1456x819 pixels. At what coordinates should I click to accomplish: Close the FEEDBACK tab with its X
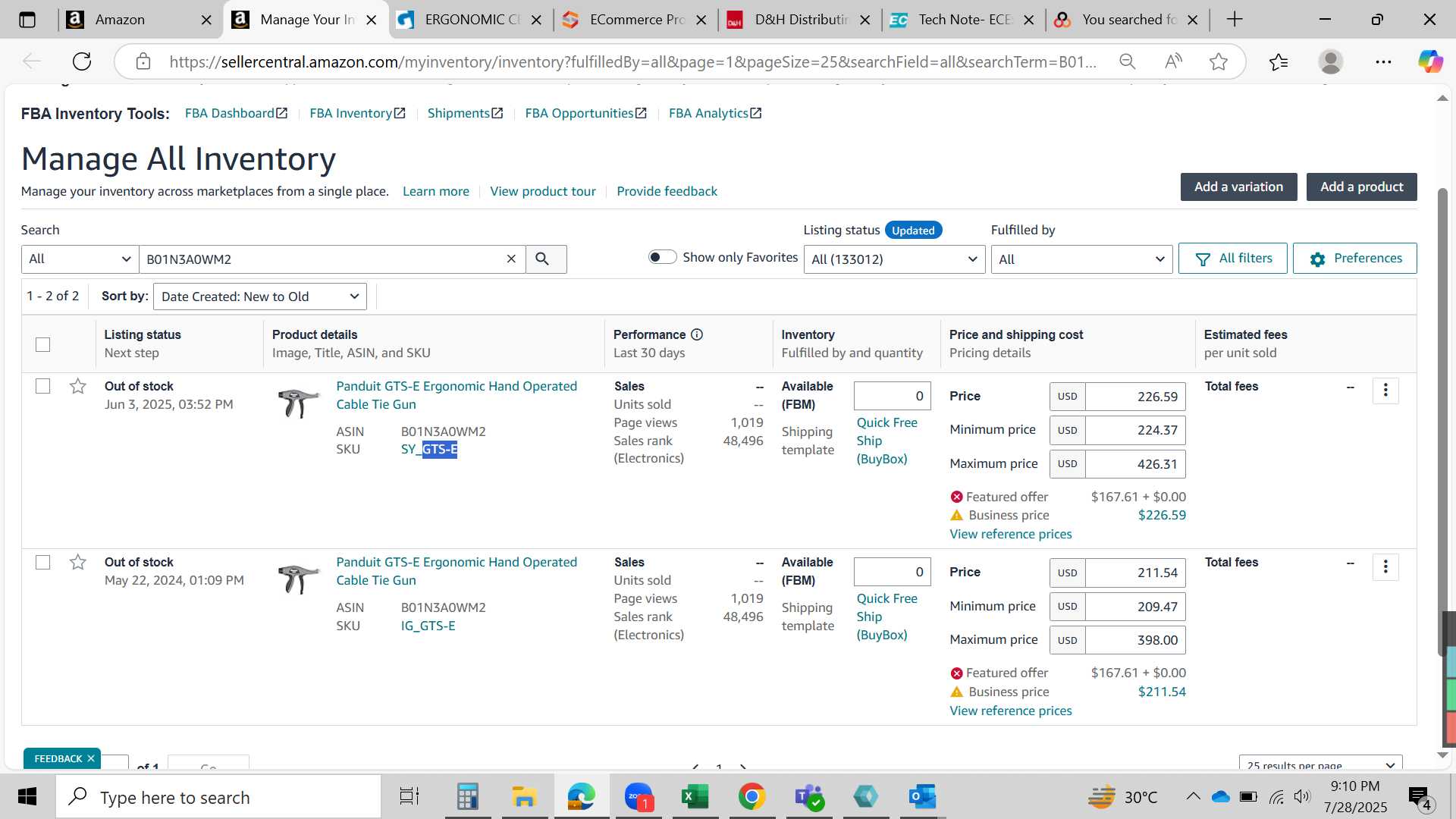[x=91, y=758]
